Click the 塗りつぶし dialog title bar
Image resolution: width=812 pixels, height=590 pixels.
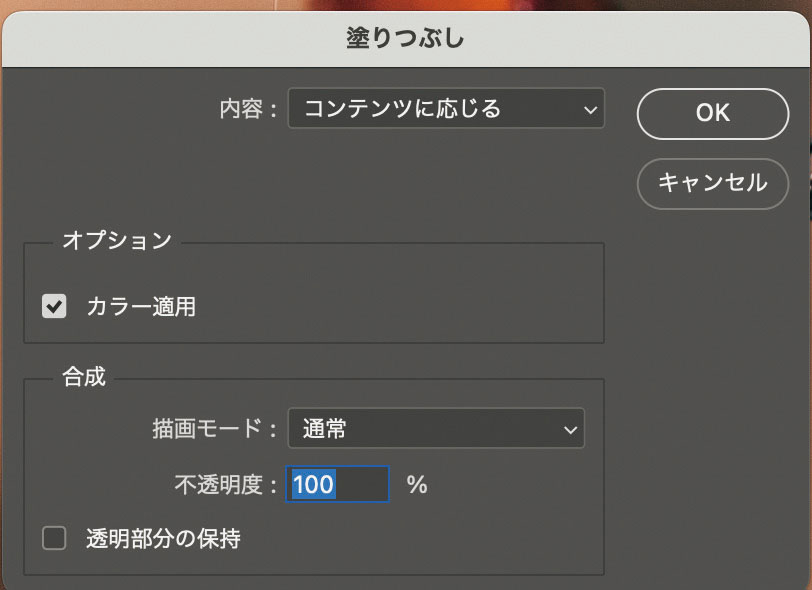coord(406,39)
